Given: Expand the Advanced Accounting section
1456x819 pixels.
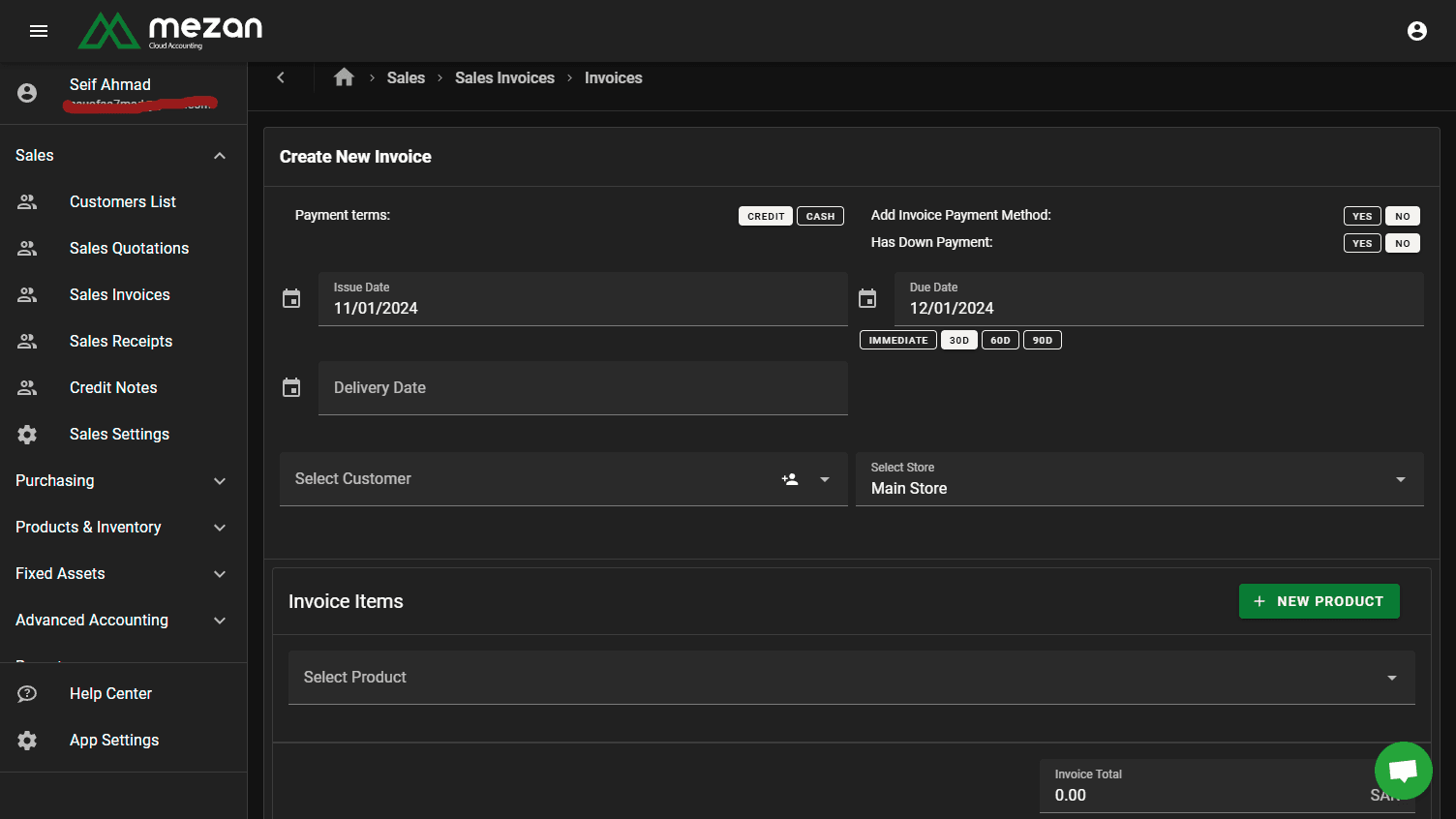Looking at the screenshot, I should tap(220, 621).
